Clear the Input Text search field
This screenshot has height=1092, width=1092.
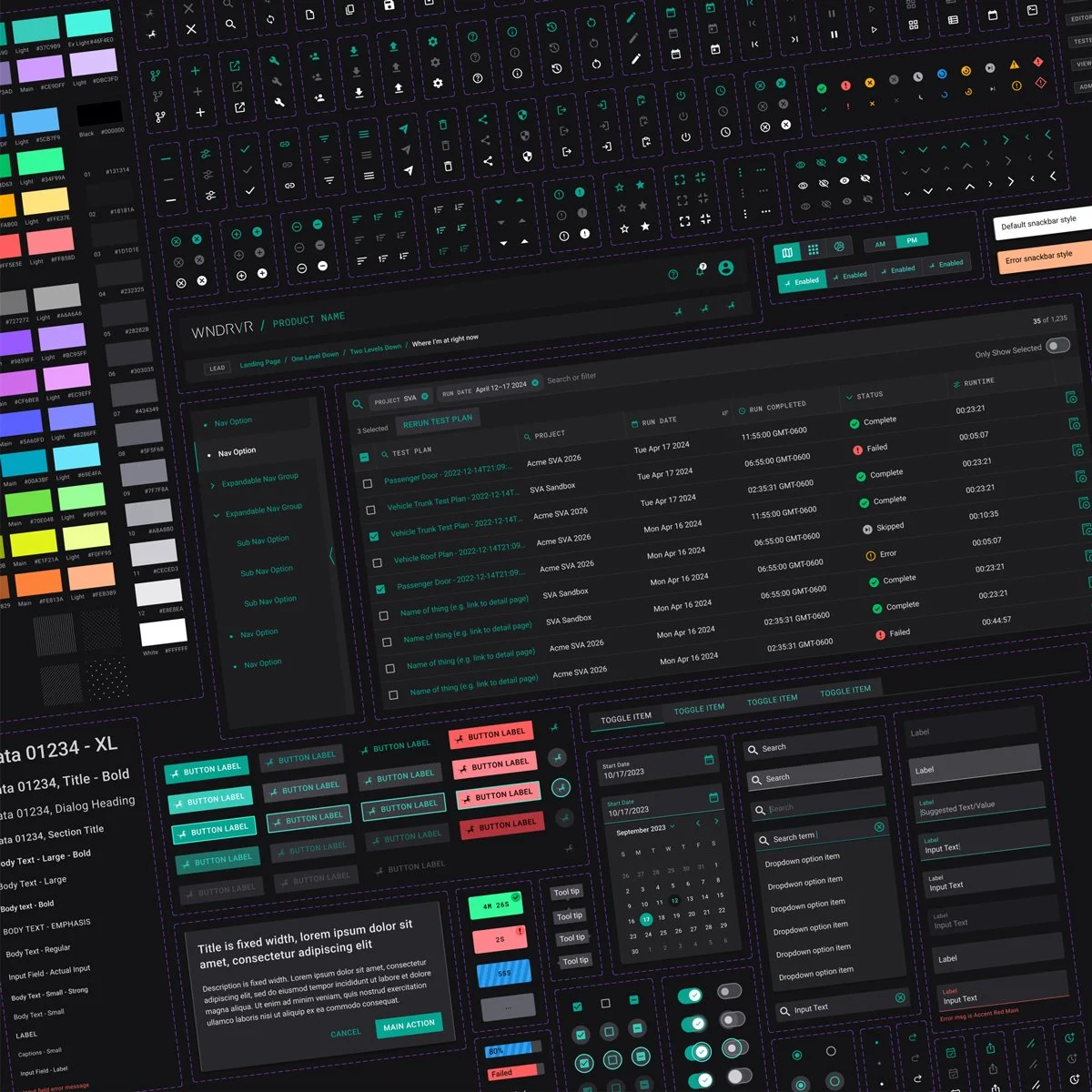coord(900,997)
